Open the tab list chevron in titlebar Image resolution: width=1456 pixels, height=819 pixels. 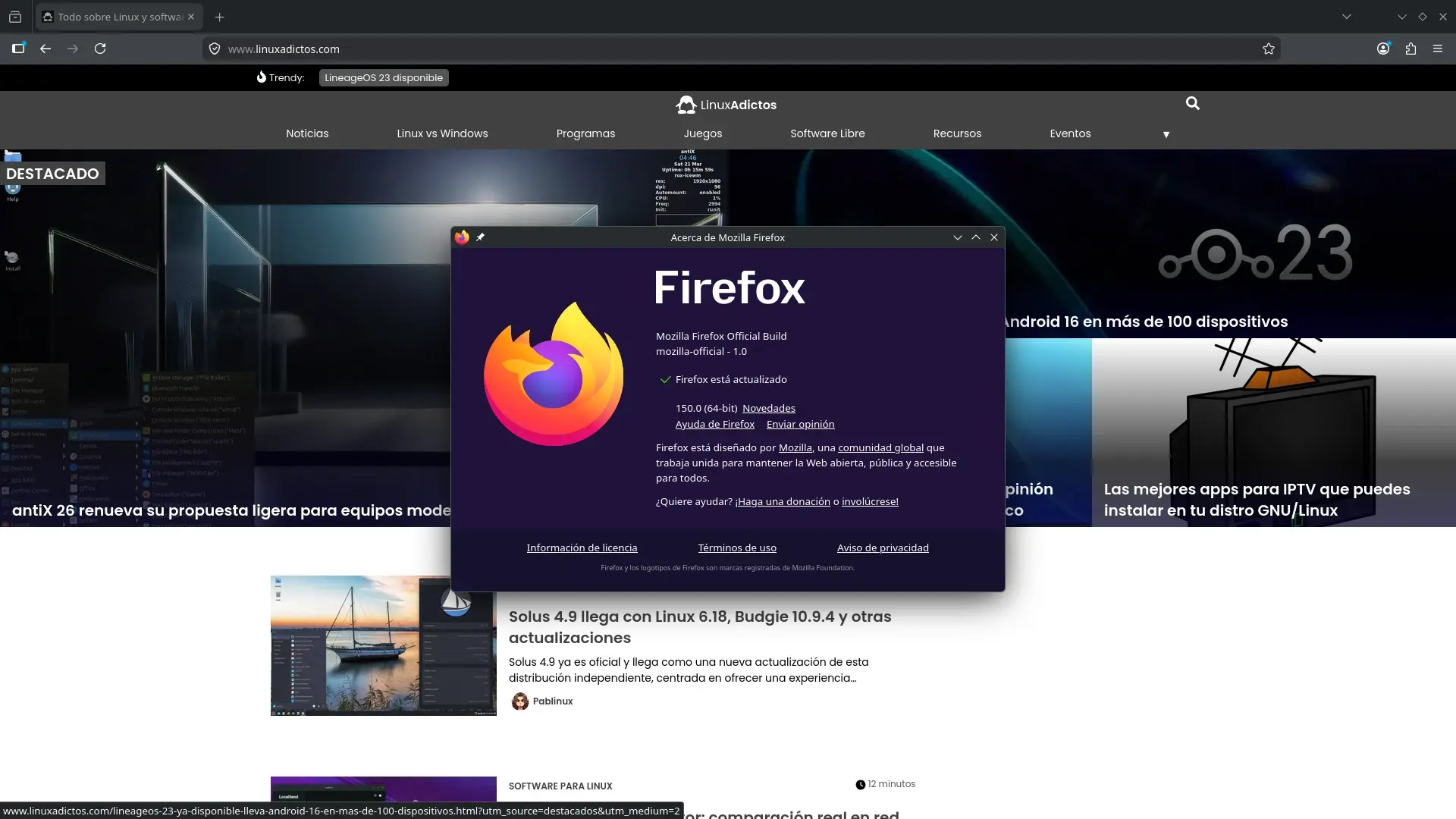(x=1347, y=16)
